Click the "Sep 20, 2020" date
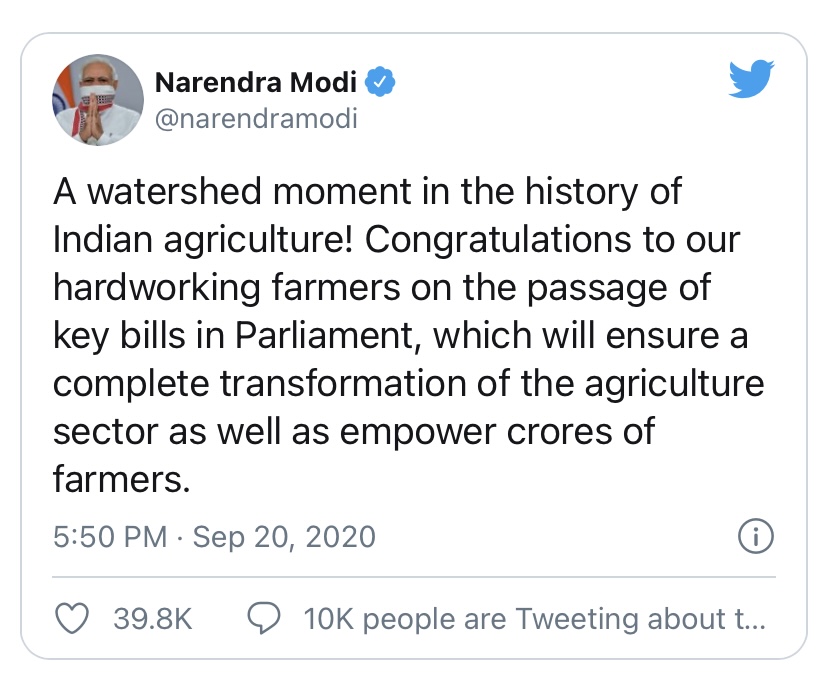Image resolution: width=828 pixels, height=679 pixels. tap(284, 537)
